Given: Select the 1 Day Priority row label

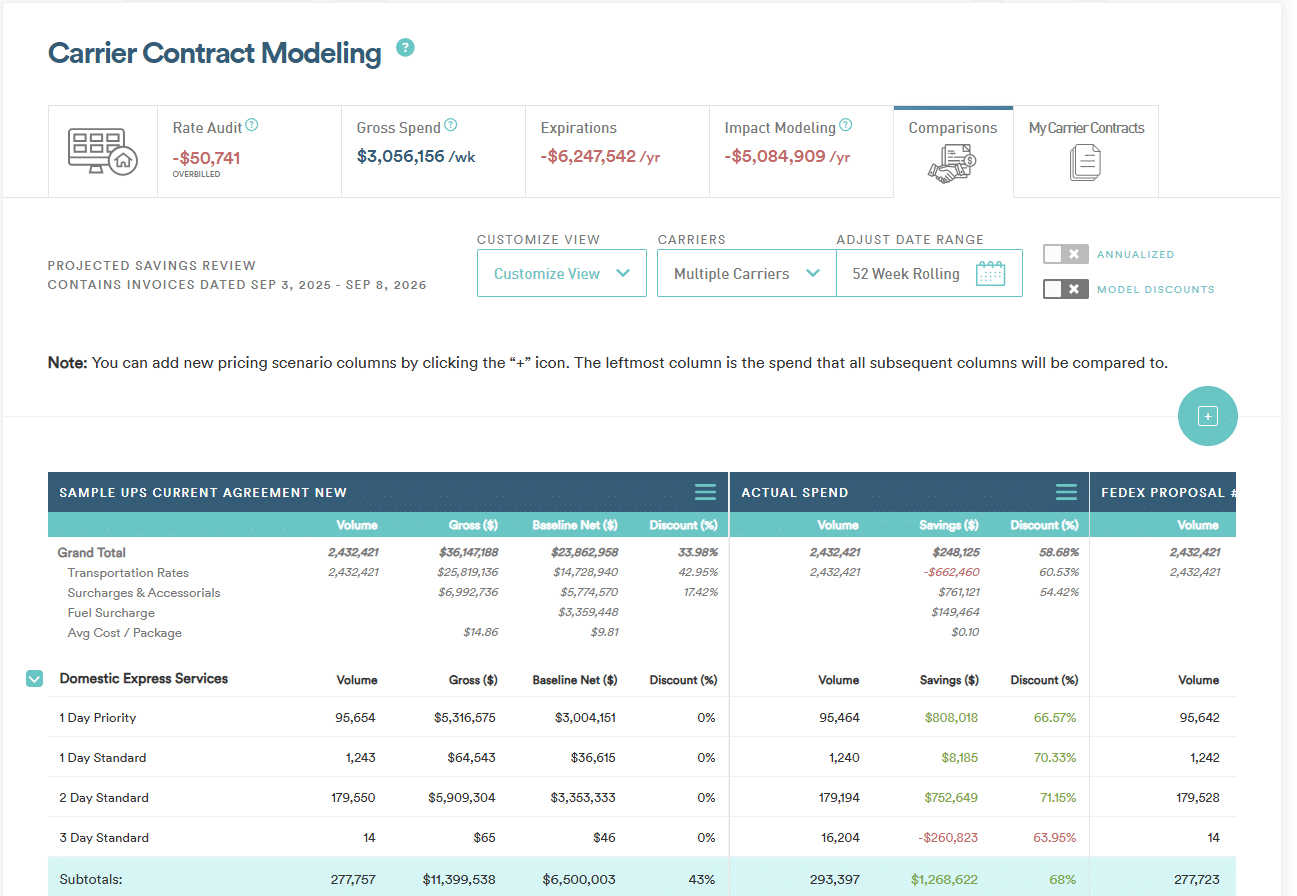Looking at the screenshot, I should point(98,718).
